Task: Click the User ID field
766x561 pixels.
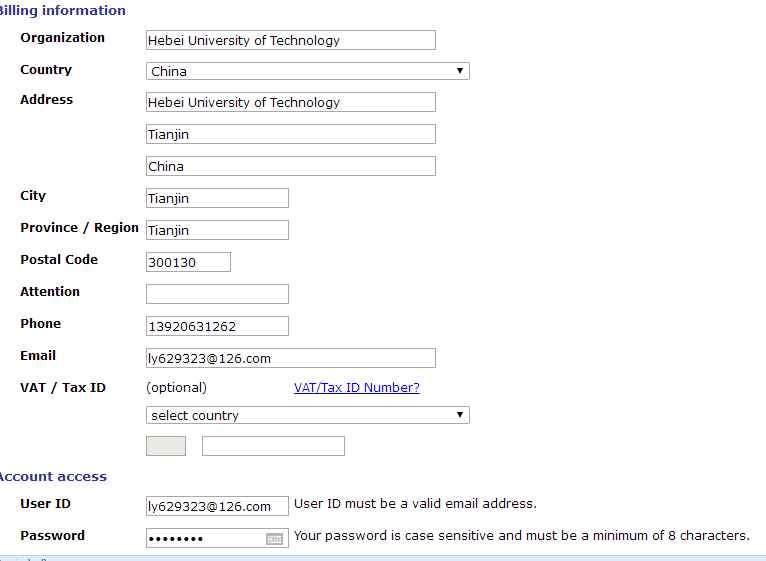Action: pyautogui.click(x=217, y=506)
